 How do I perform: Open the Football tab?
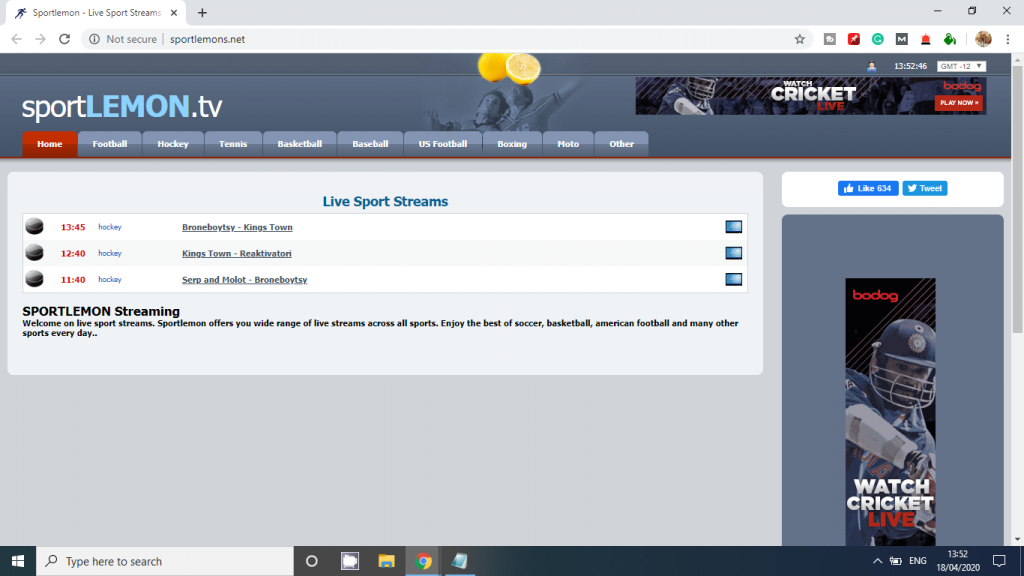click(x=110, y=144)
